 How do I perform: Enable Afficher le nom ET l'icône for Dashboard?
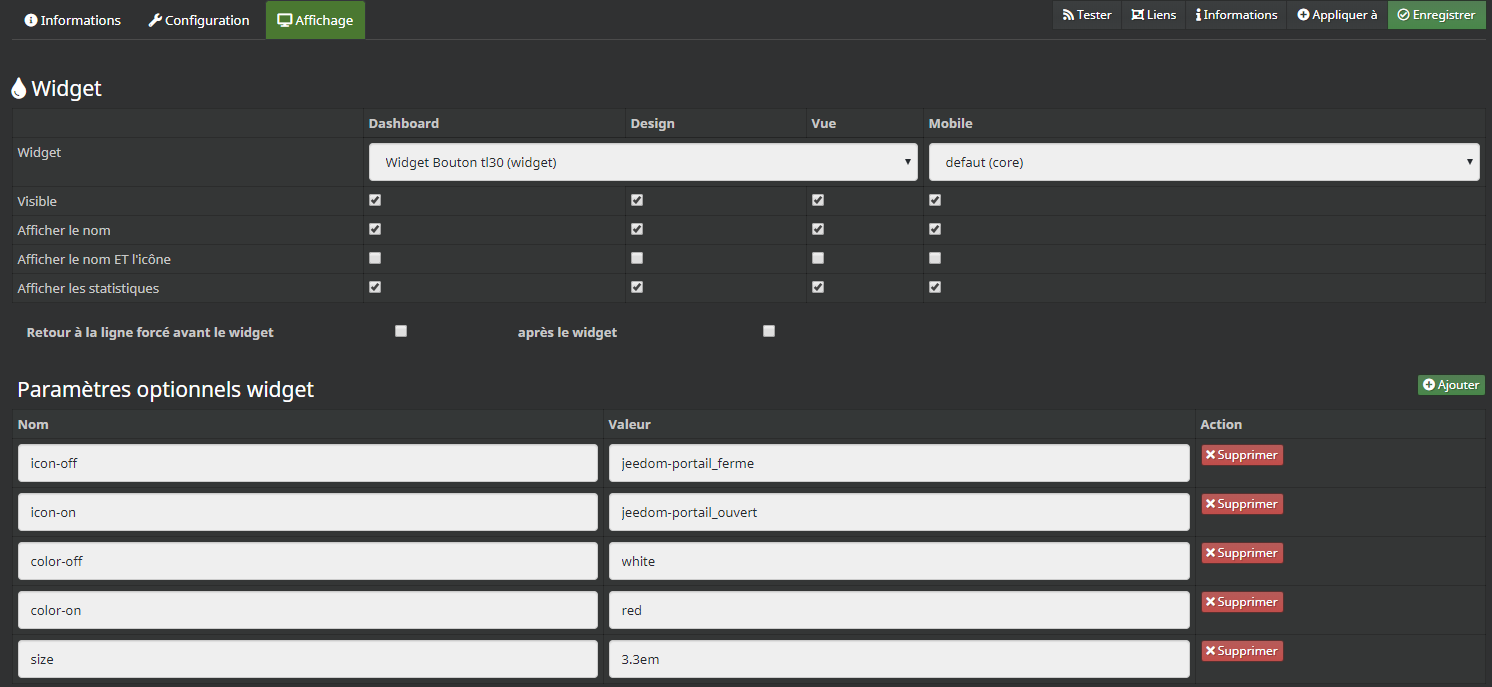click(x=375, y=258)
